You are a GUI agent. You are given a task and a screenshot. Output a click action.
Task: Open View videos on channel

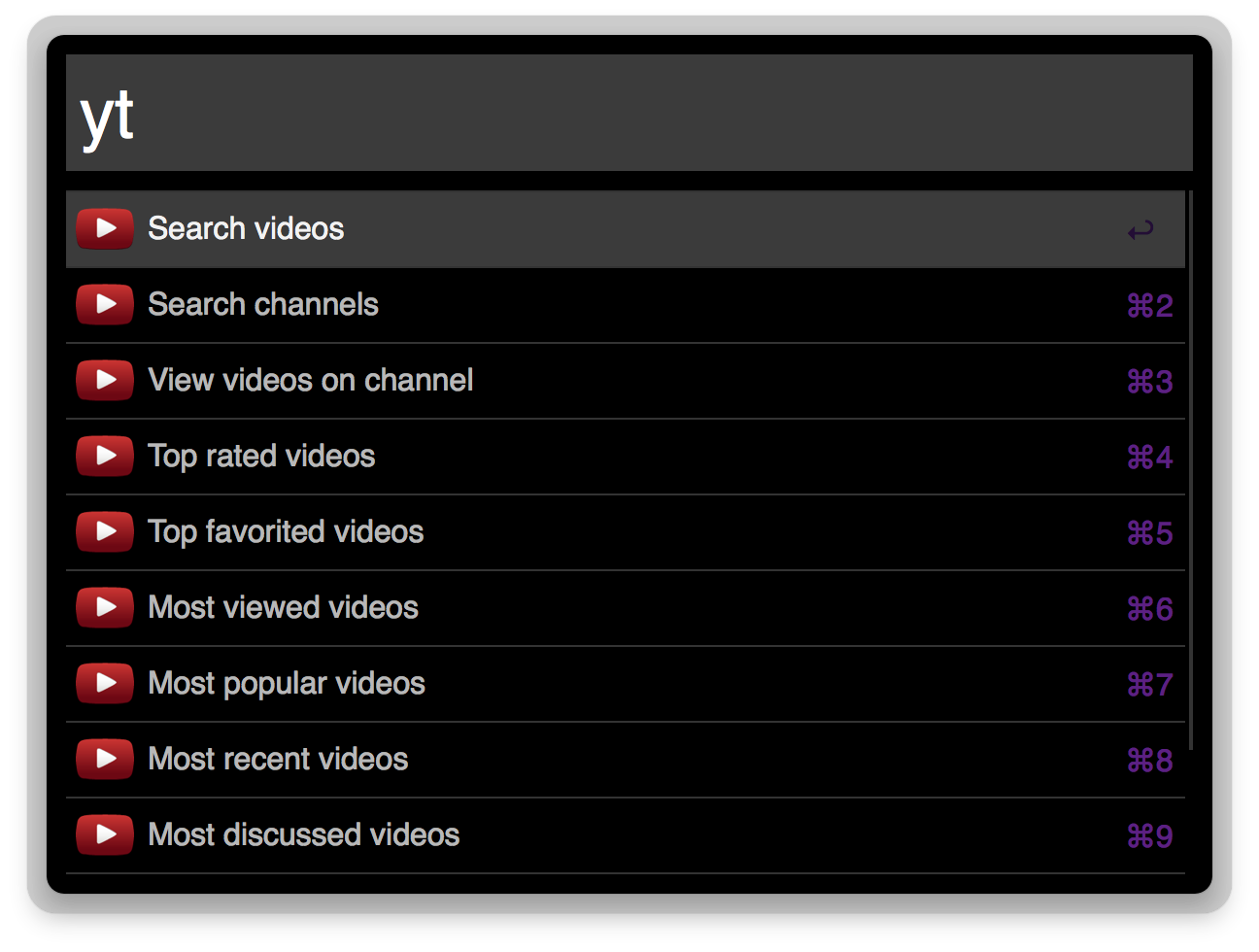(x=626, y=381)
